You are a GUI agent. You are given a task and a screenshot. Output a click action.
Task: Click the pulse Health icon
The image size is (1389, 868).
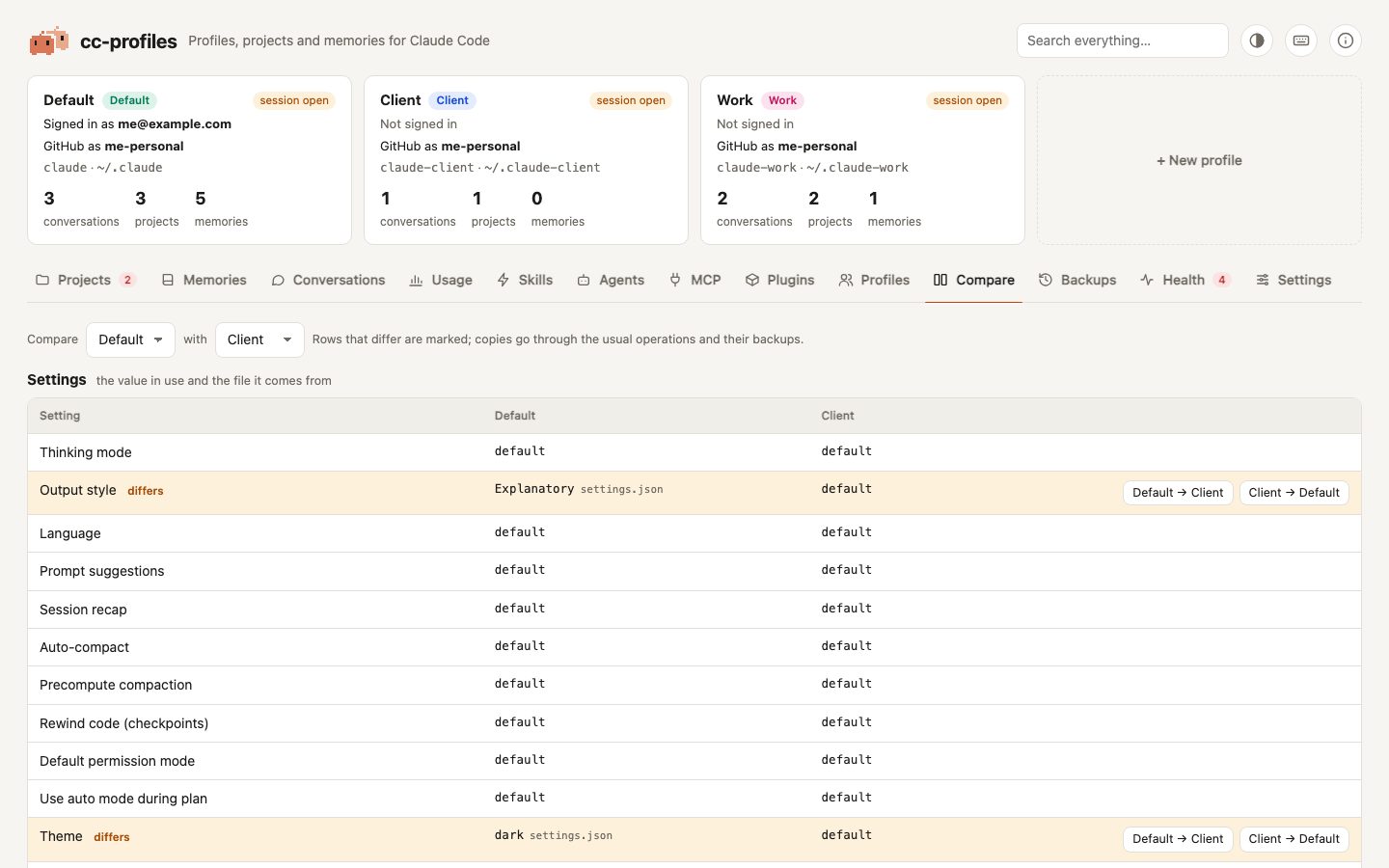pyautogui.click(x=1147, y=280)
